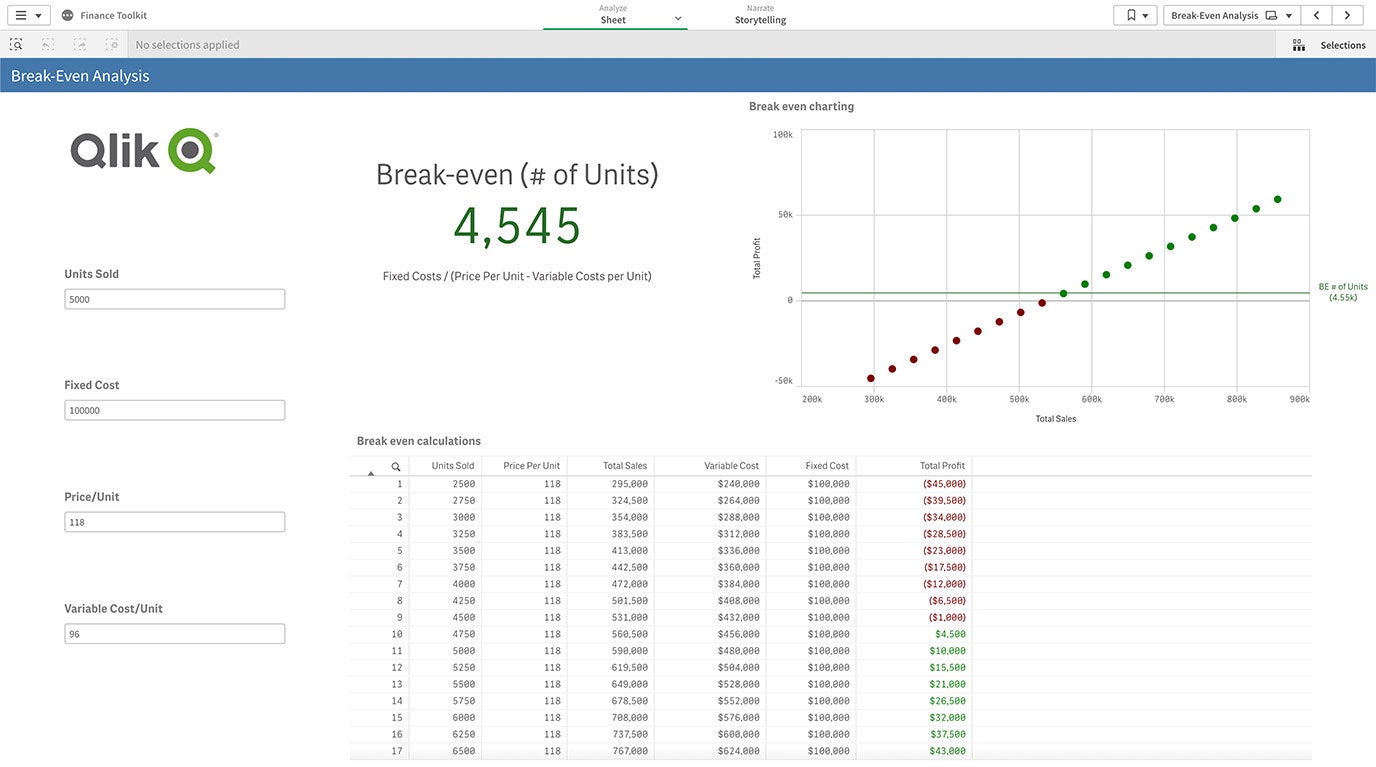The height and width of the screenshot is (767, 1376).
Task: Select Units Sold value 2500 in table
Action: pyautogui.click(x=463, y=484)
